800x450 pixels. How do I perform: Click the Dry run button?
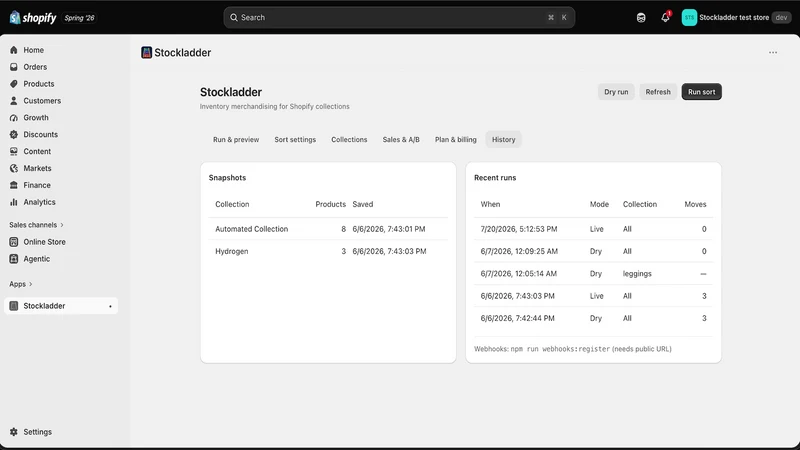tap(616, 92)
